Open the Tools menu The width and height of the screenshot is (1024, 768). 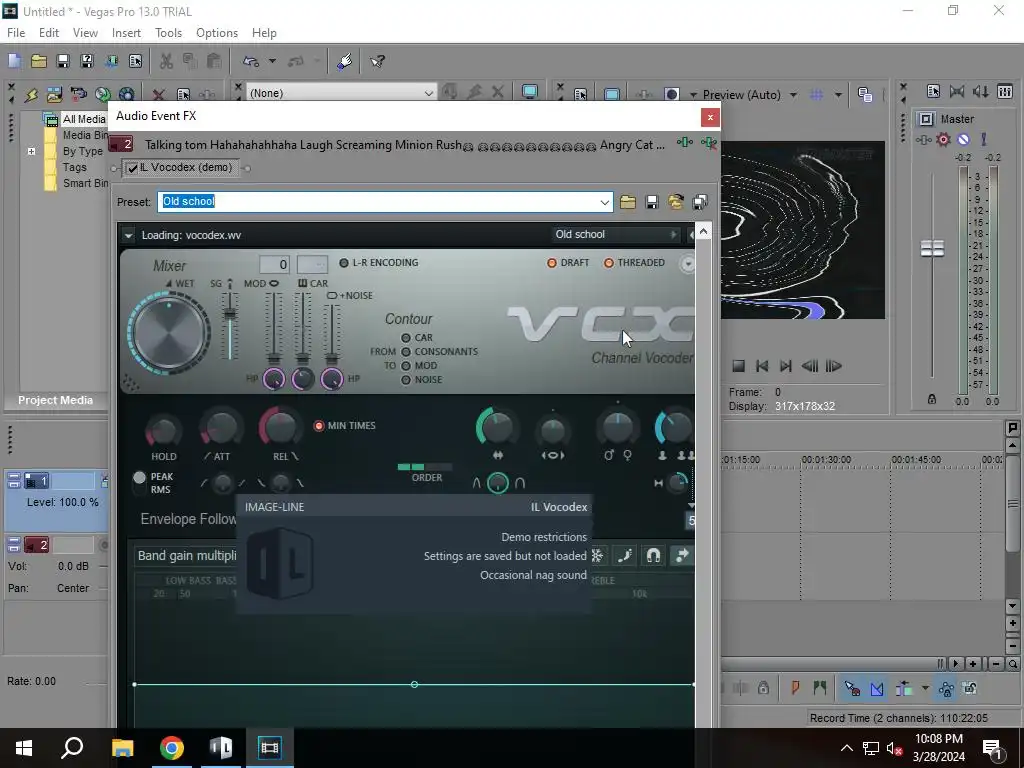[x=168, y=33]
